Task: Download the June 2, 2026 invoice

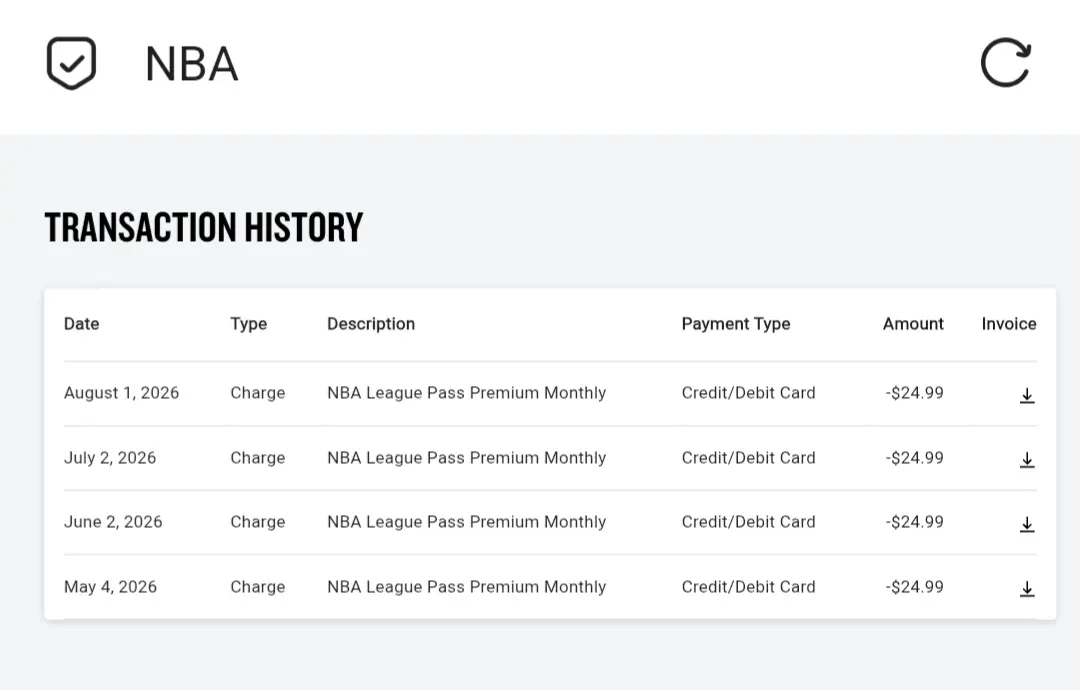Action: (x=1027, y=525)
